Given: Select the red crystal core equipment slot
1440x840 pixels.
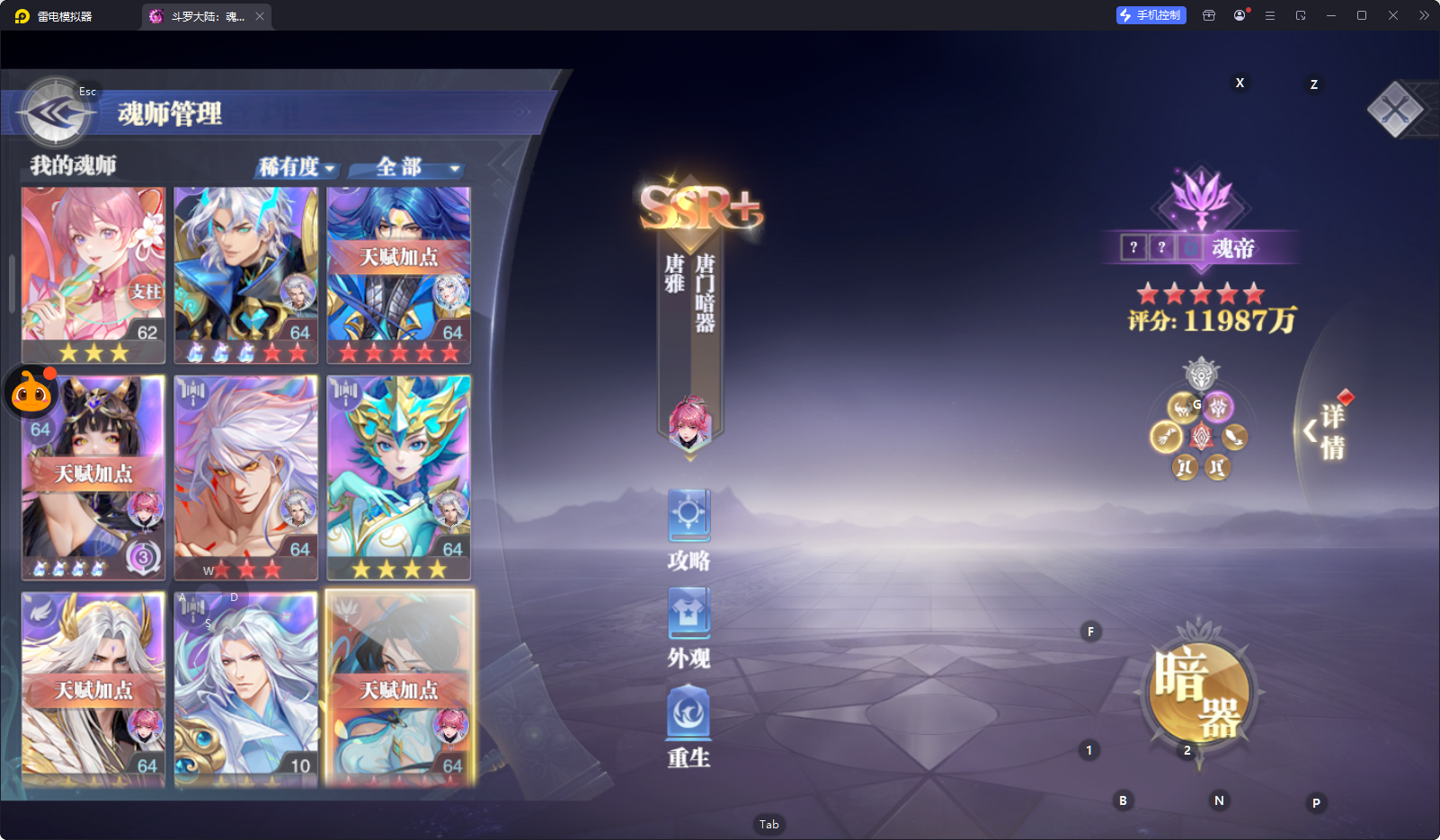Looking at the screenshot, I should tap(1201, 438).
